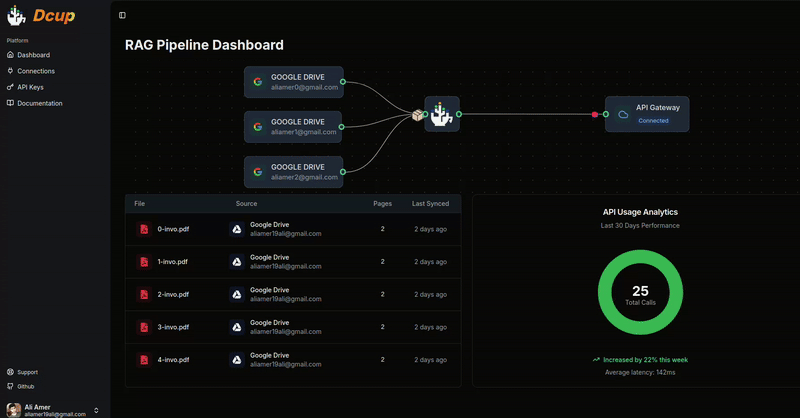Click the PDF icon for 0-invo.pdf
This screenshot has height=418, width=800.
point(144,229)
